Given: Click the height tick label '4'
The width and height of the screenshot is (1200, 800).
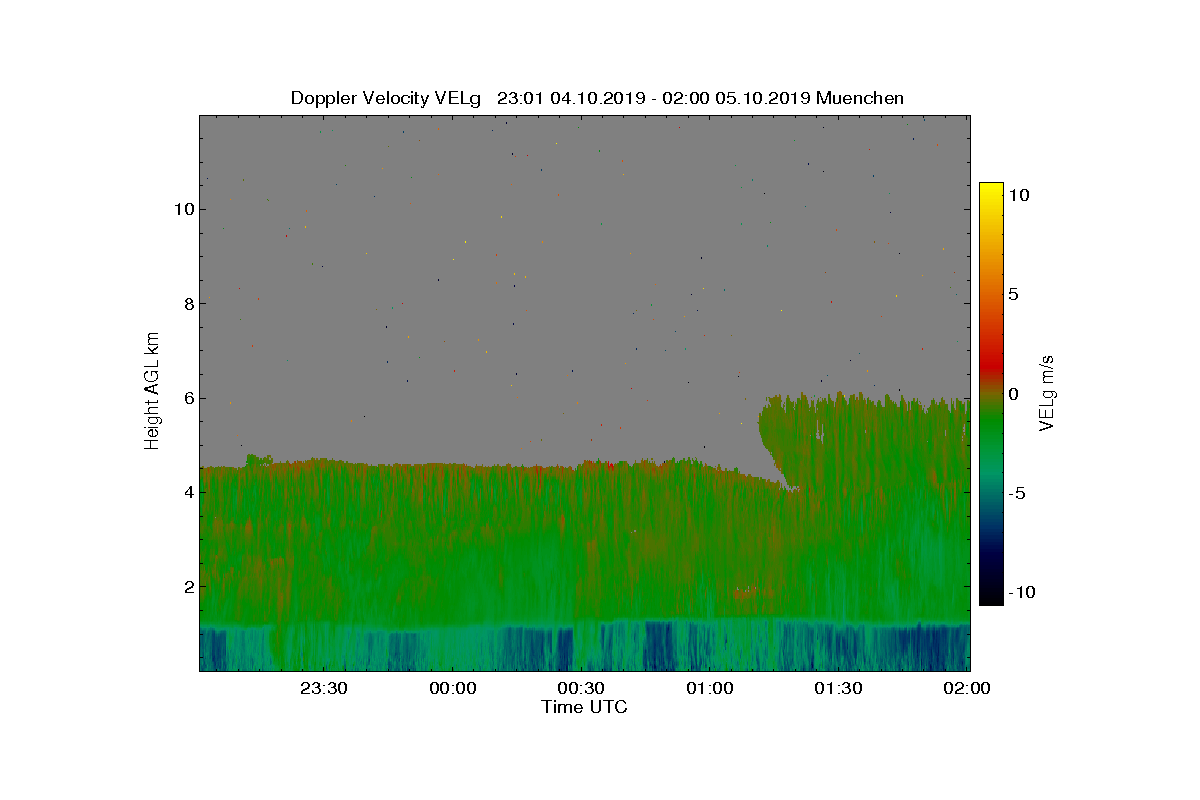Looking at the screenshot, I should pos(187,492).
